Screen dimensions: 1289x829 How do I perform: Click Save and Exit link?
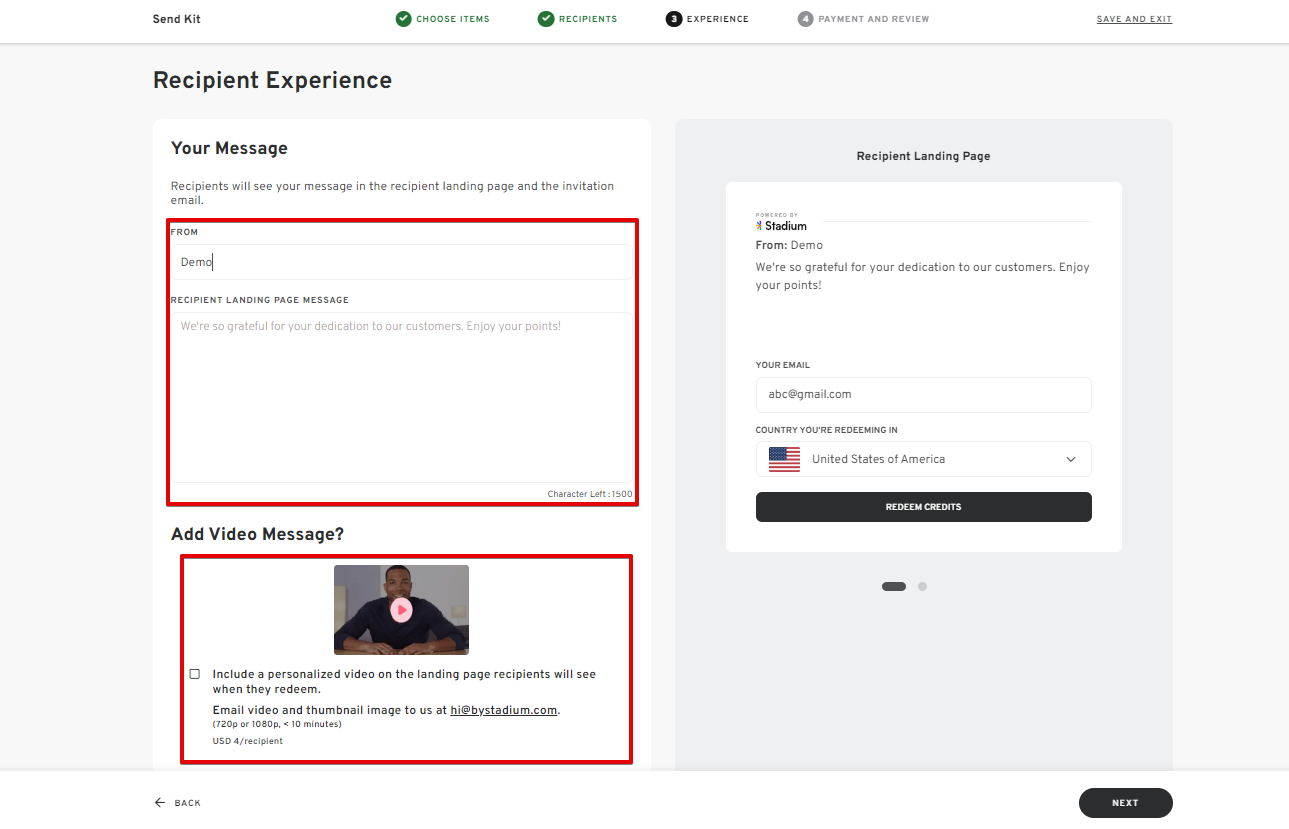[x=1134, y=19]
